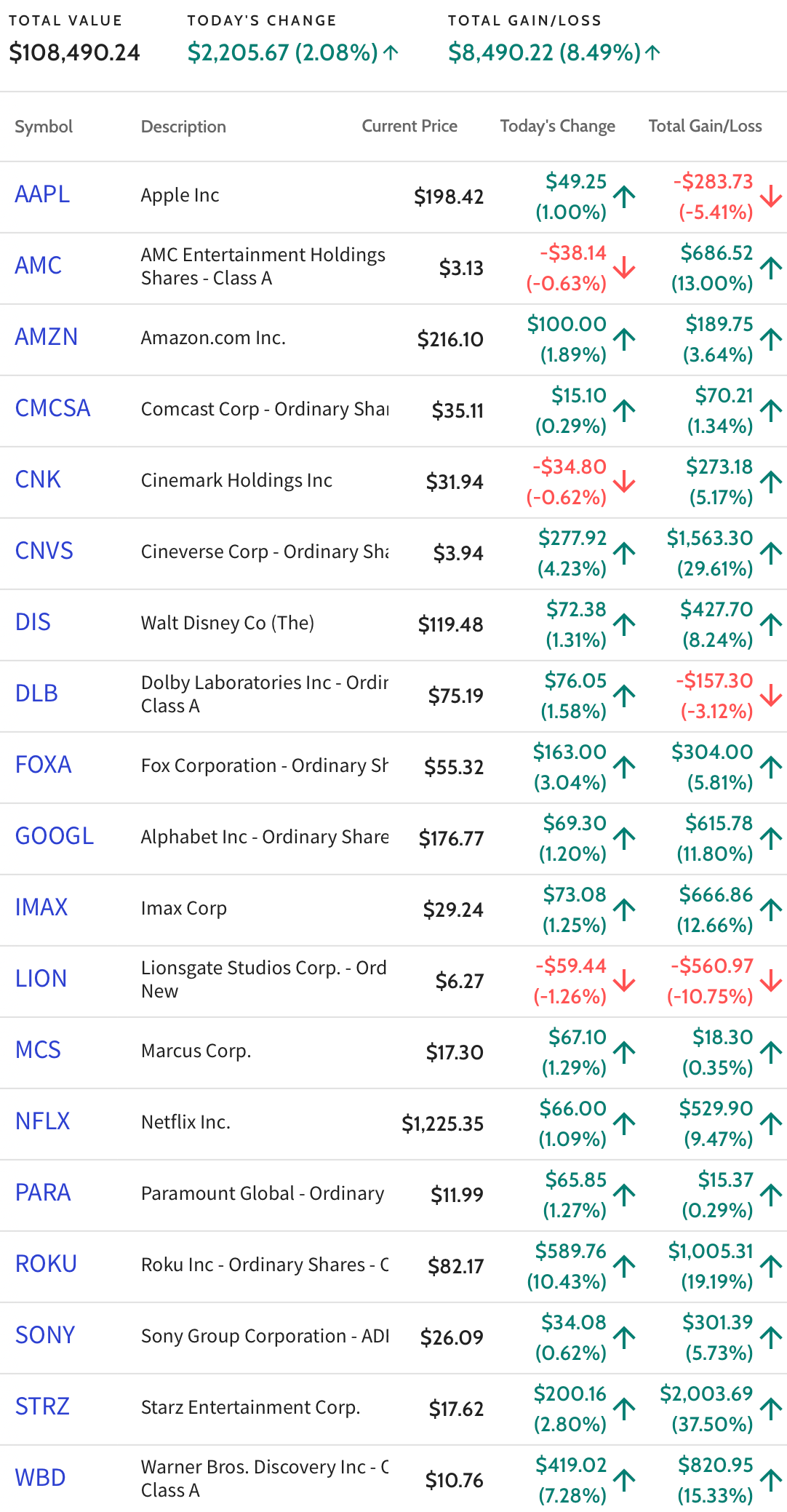Click the up arrow beside Today's Change total
The height and width of the screenshot is (1512, 787).
[391, 52]
